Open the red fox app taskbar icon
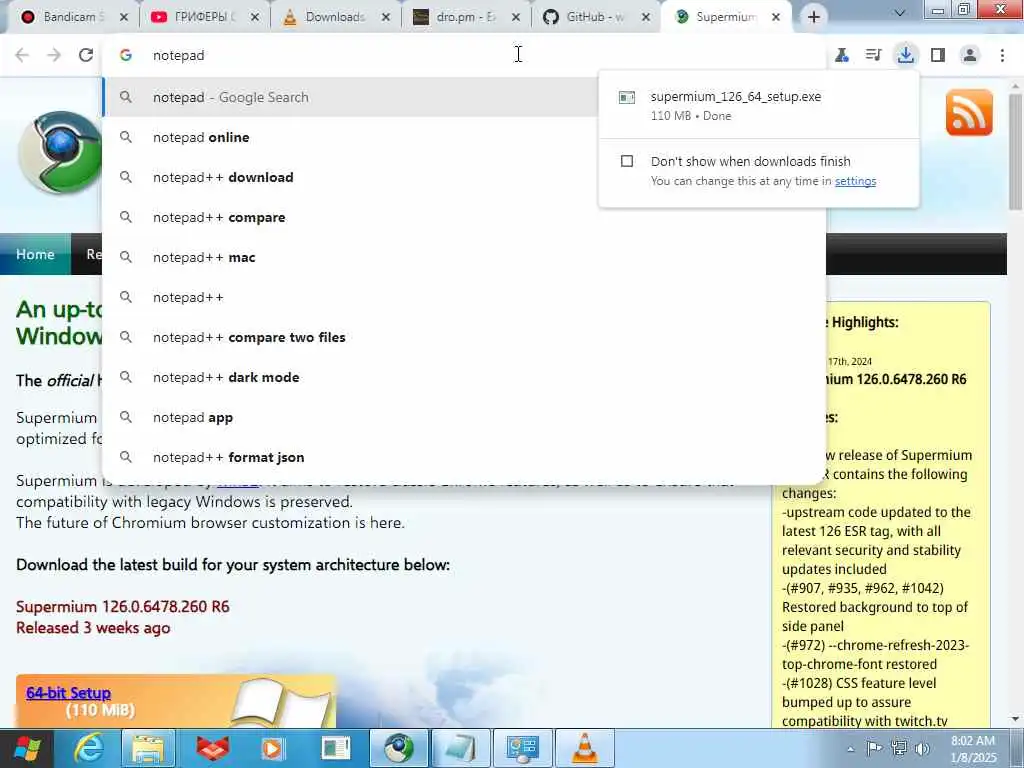The height and width of the screenshot is (768, 1024). (213, 748)
